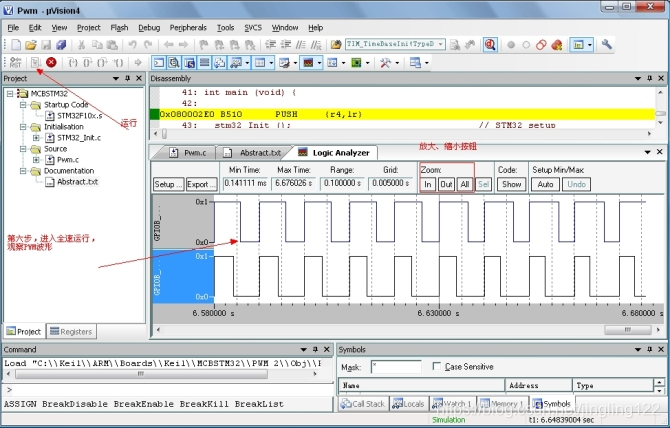Screen dimensions: 670x428
Task: Click the Code Show button
Action: pyautogui.click(x=511, y=184)
